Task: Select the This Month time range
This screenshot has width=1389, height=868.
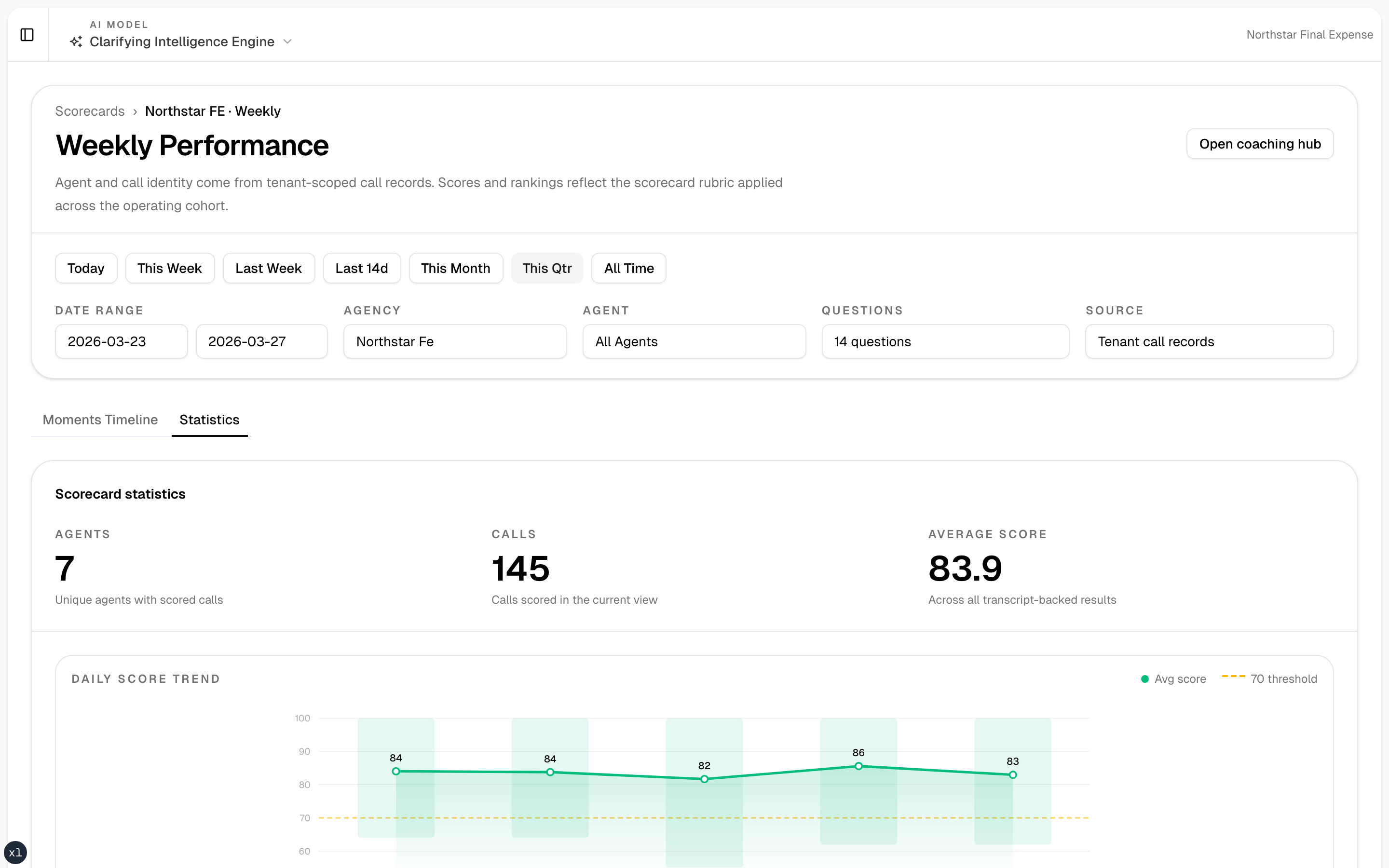Action: [x=455, y=268]
